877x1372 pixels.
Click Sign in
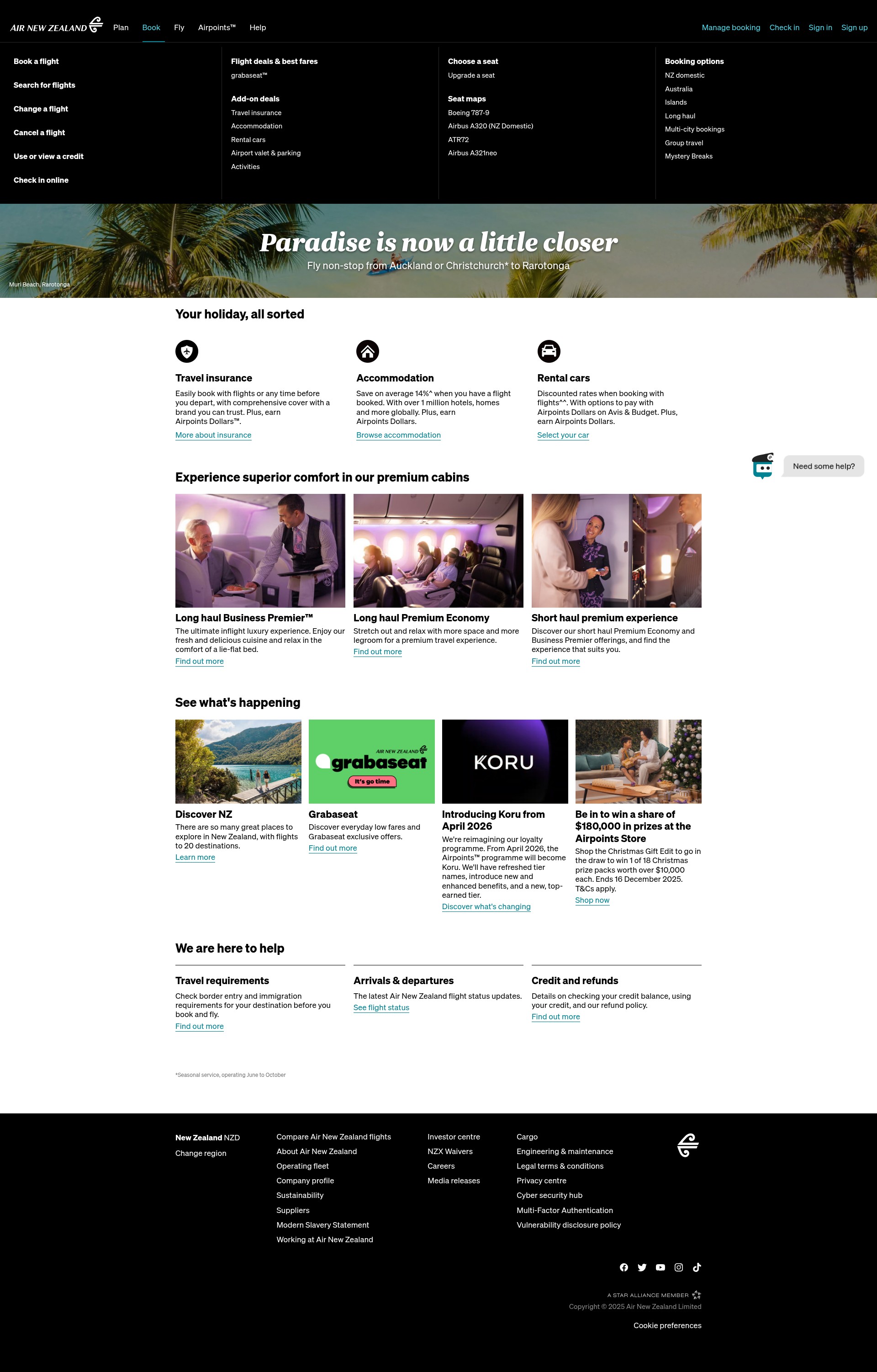(820, 27)
